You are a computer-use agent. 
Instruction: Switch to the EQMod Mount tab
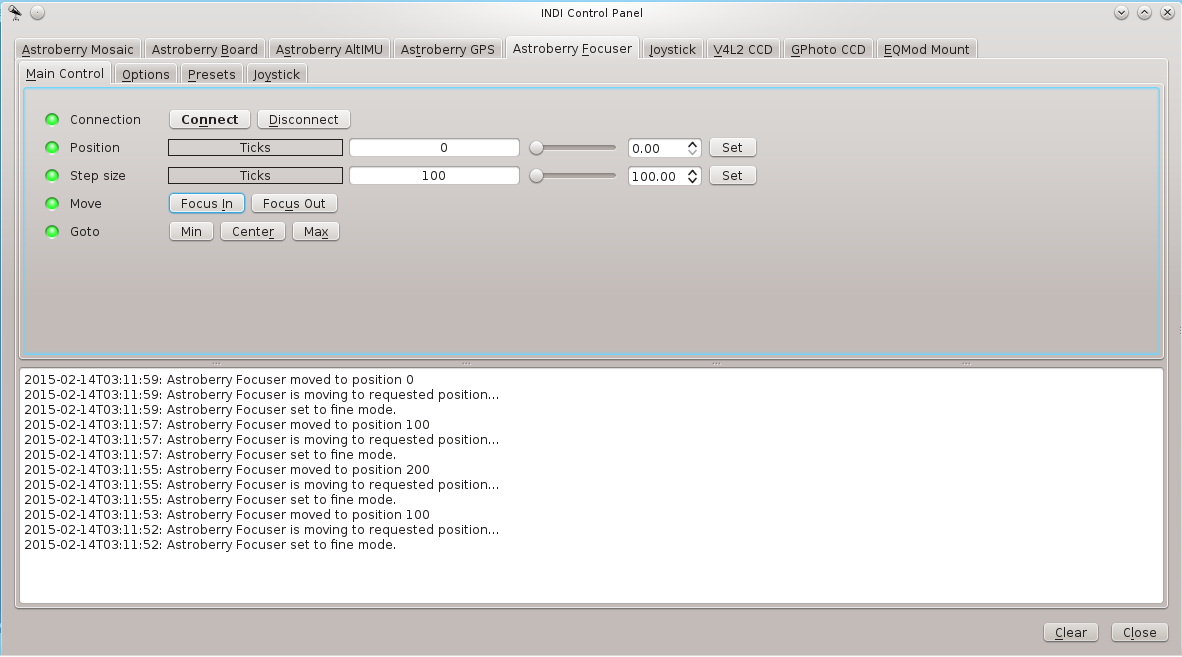(926, 49)
